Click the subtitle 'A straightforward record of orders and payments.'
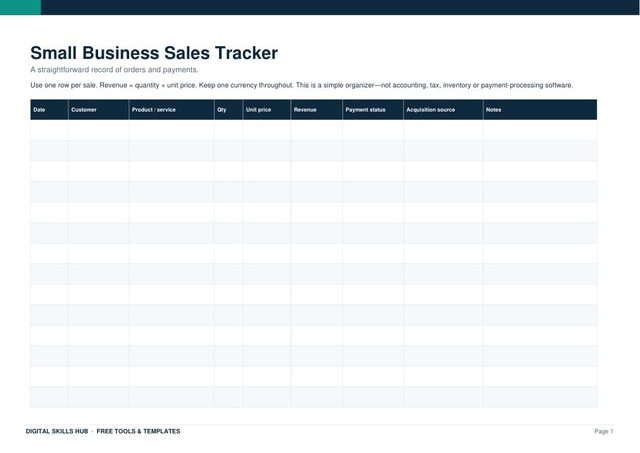The width and height of the screenshot is (640, 453). click(x=114, y=70)
